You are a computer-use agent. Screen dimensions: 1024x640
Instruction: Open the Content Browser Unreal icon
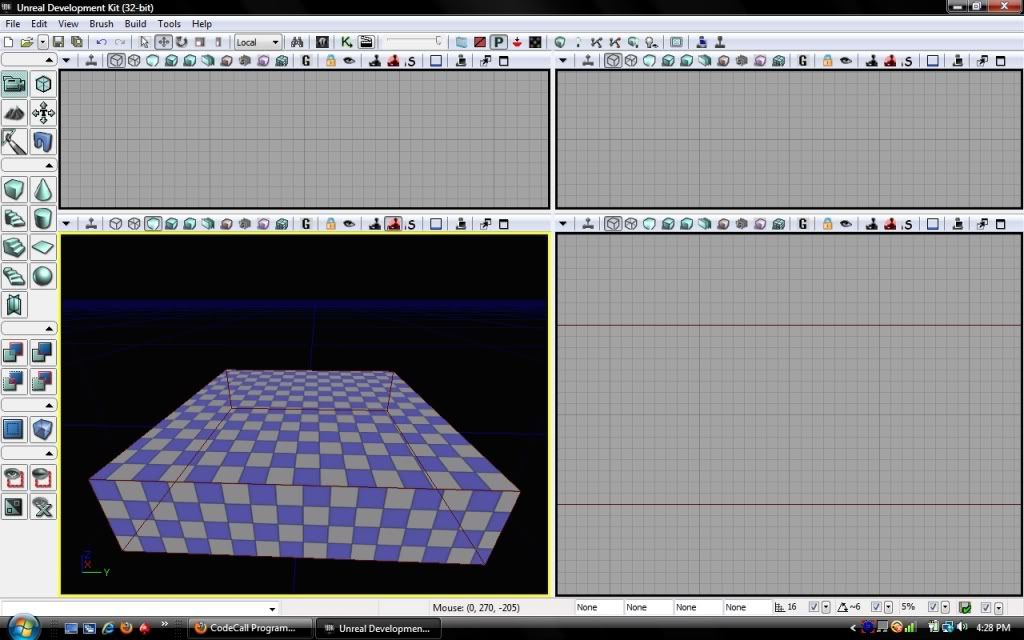322,42
